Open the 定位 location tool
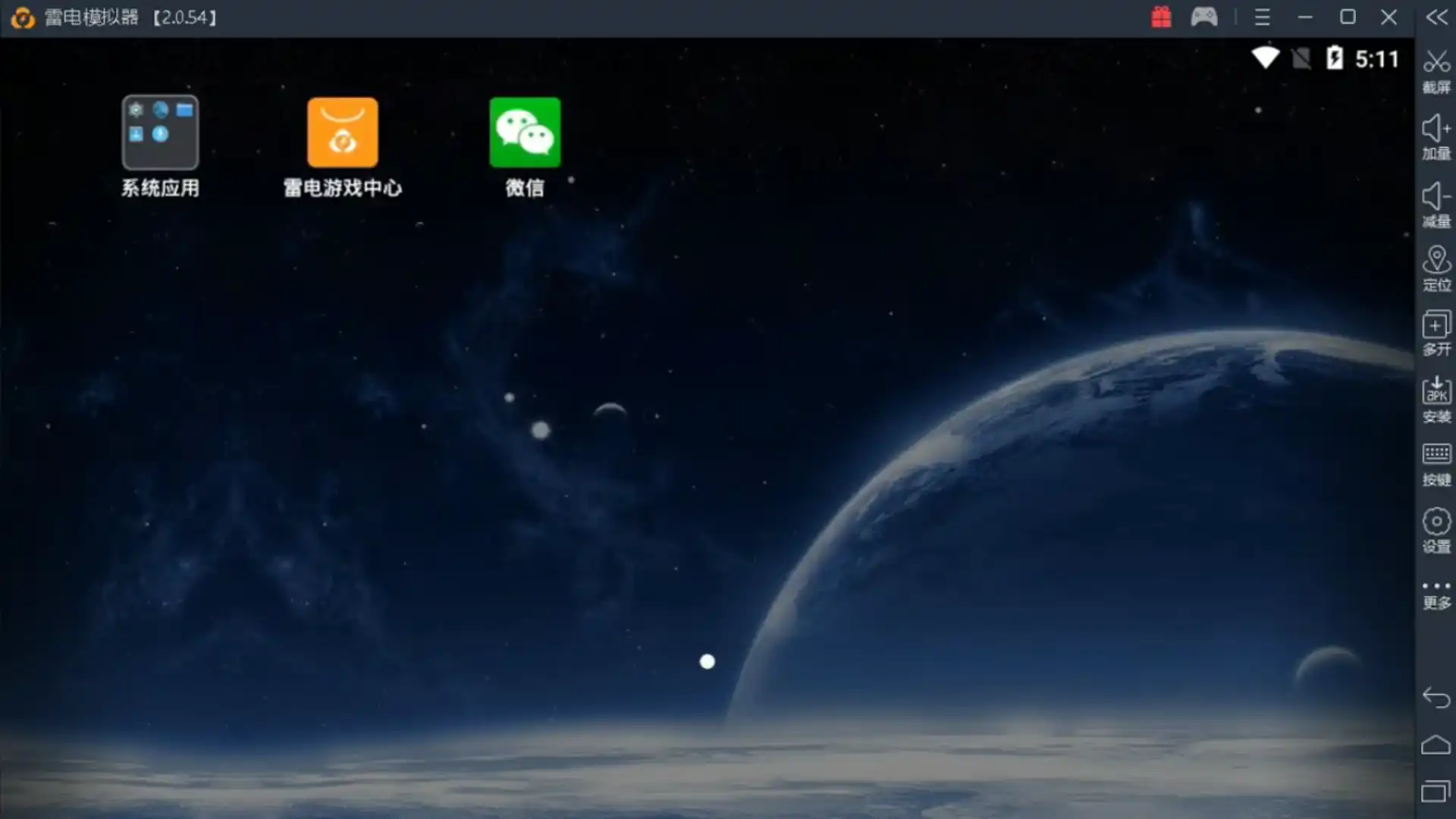This screenshot has width=1456, height=819. tap(1436, 268)
